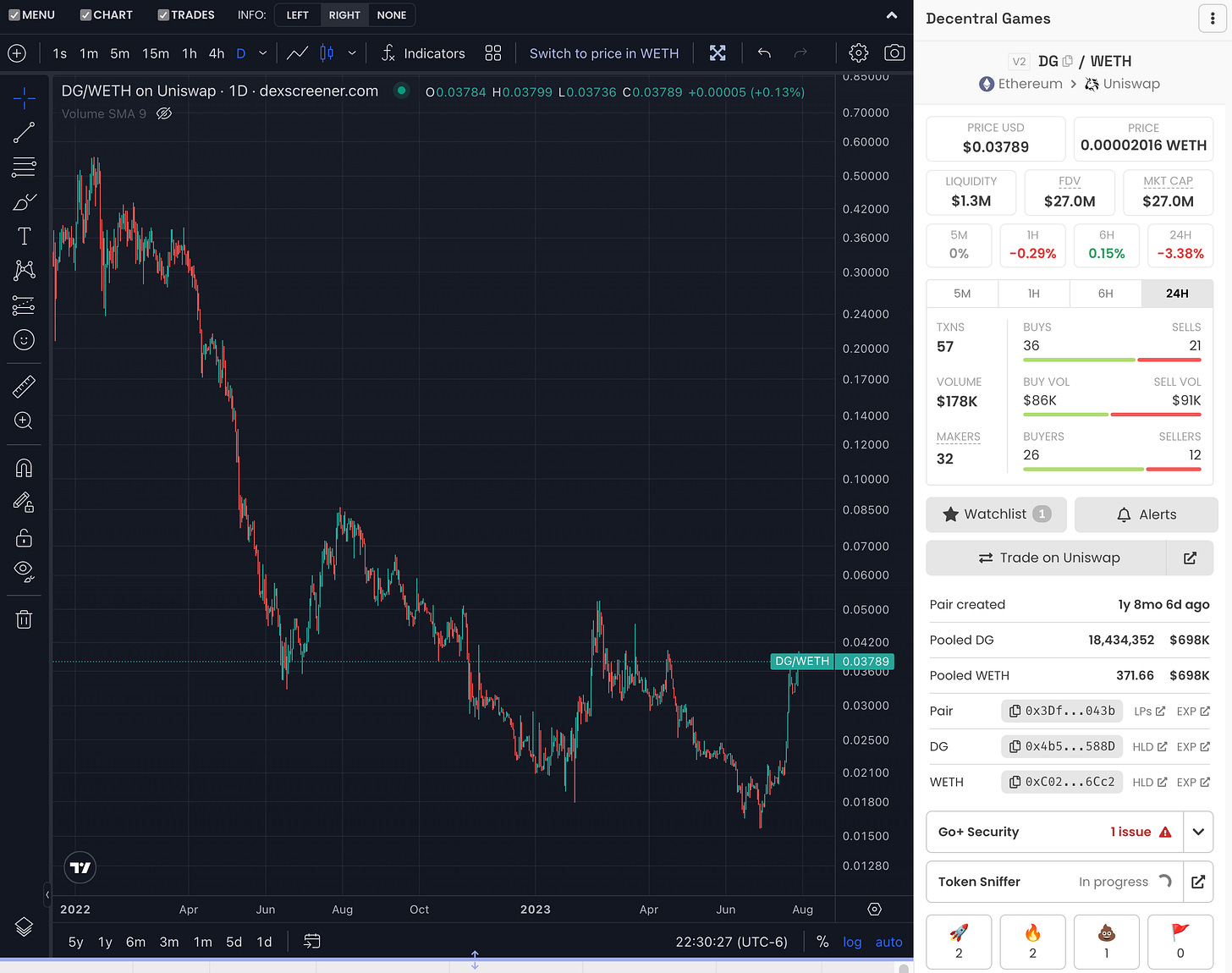This screenshot has width=1232, height=973.
Task: Expand the Go+ Security details
Action: [1198, 832]
